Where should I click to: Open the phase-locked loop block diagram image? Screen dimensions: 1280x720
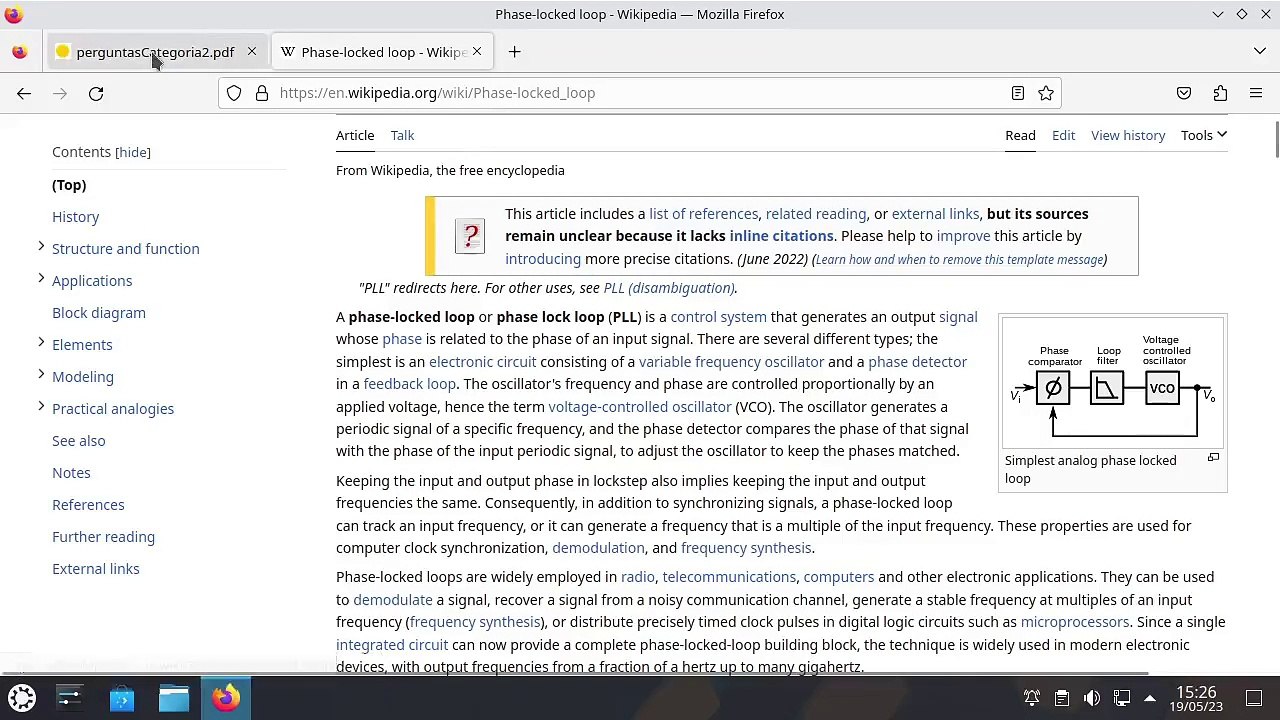tap(1113, 384)
